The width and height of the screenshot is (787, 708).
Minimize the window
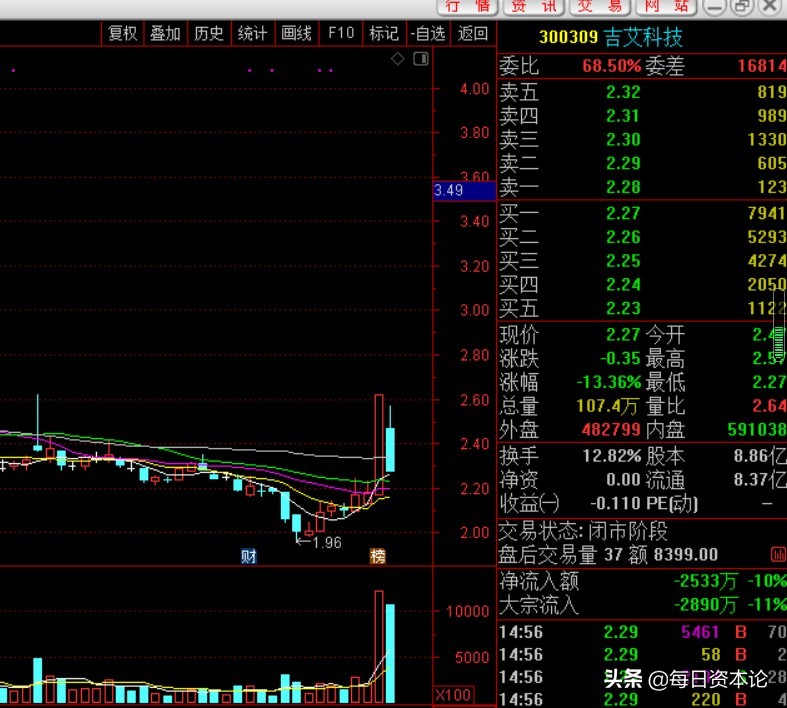714,7
